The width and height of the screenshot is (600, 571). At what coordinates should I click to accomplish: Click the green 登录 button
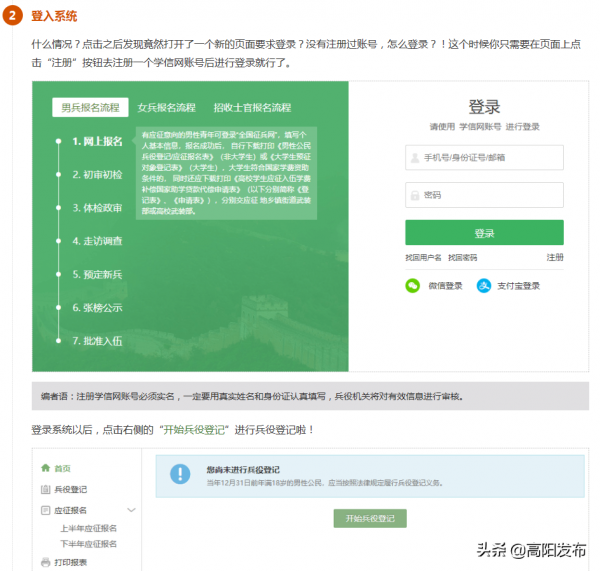[x=484, y=232]
